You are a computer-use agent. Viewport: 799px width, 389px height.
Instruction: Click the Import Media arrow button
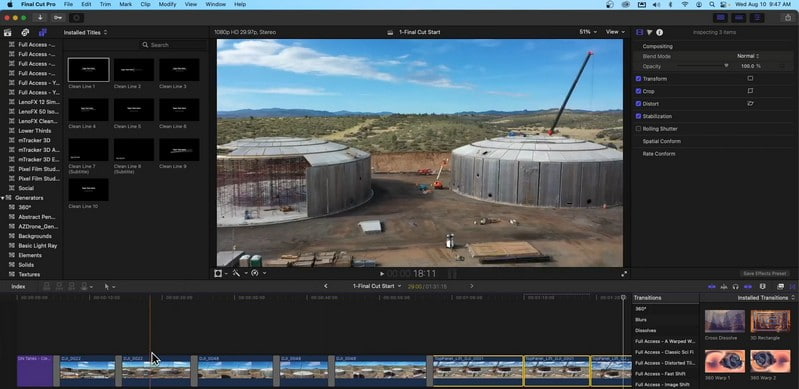click(x=40, y=18)
